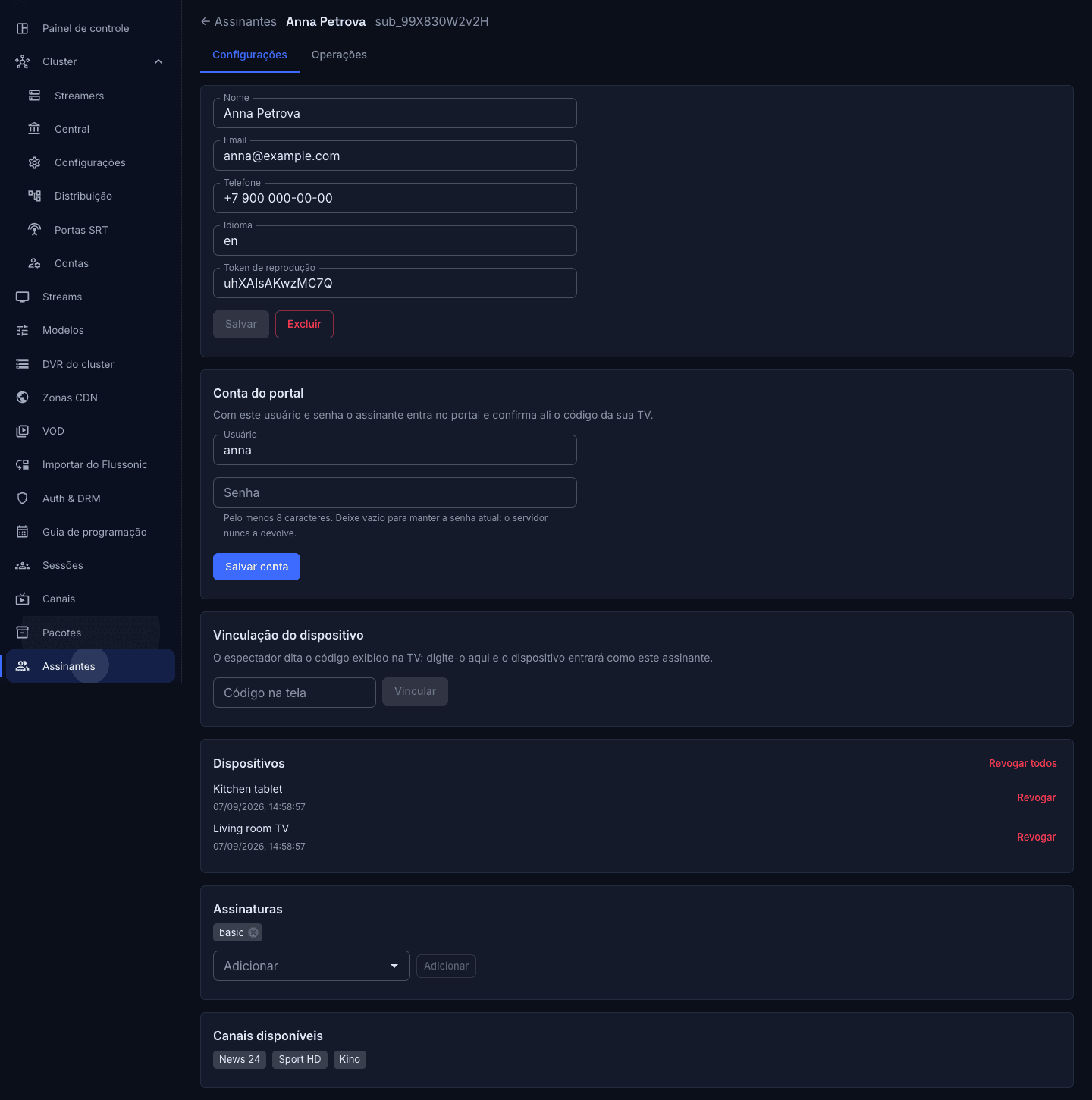Open Sessões in the sidebar
The width and height of the screenshot is (1092, 1100).
click(90, 565)
